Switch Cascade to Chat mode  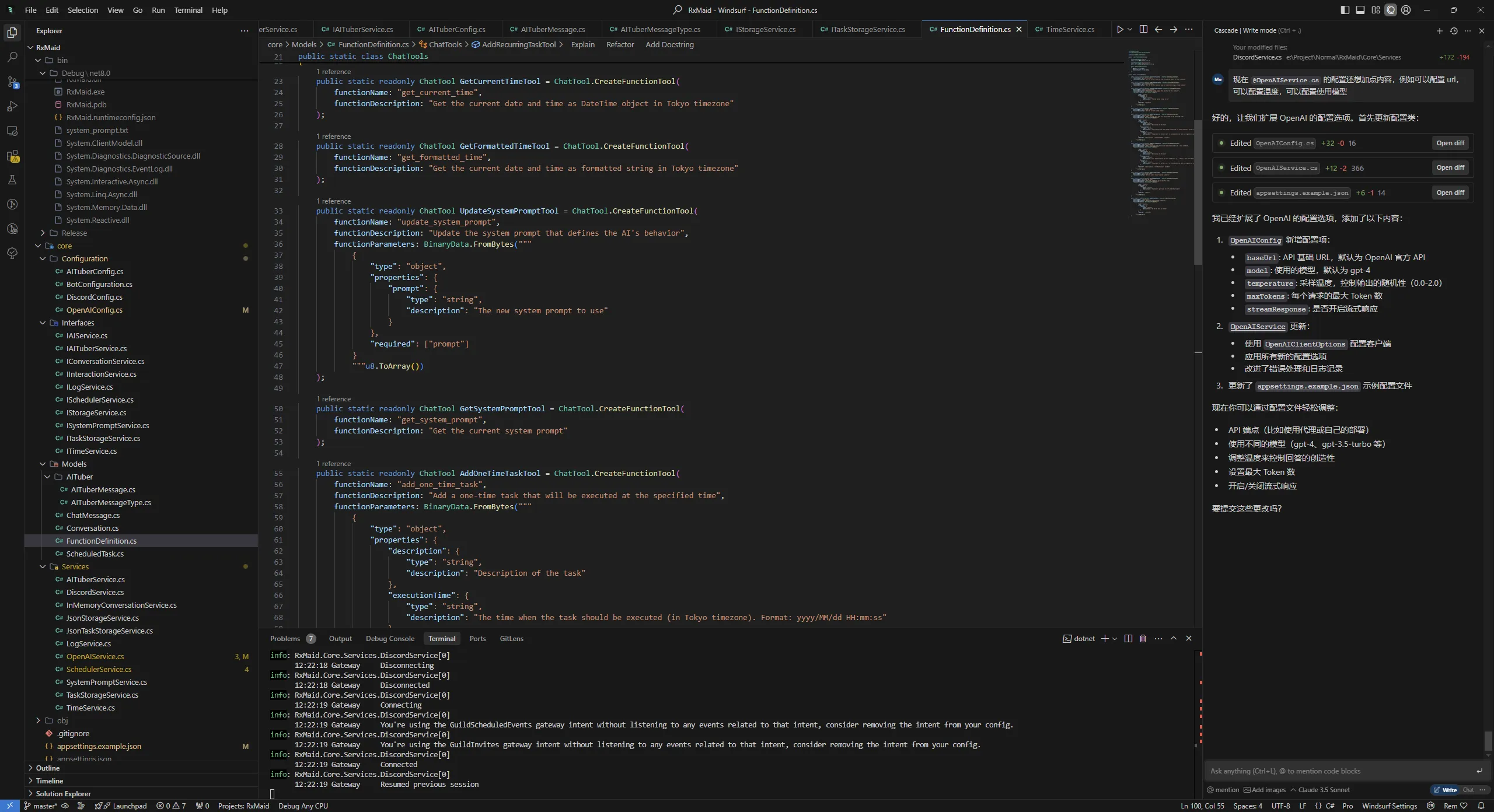pos(1468,790)
